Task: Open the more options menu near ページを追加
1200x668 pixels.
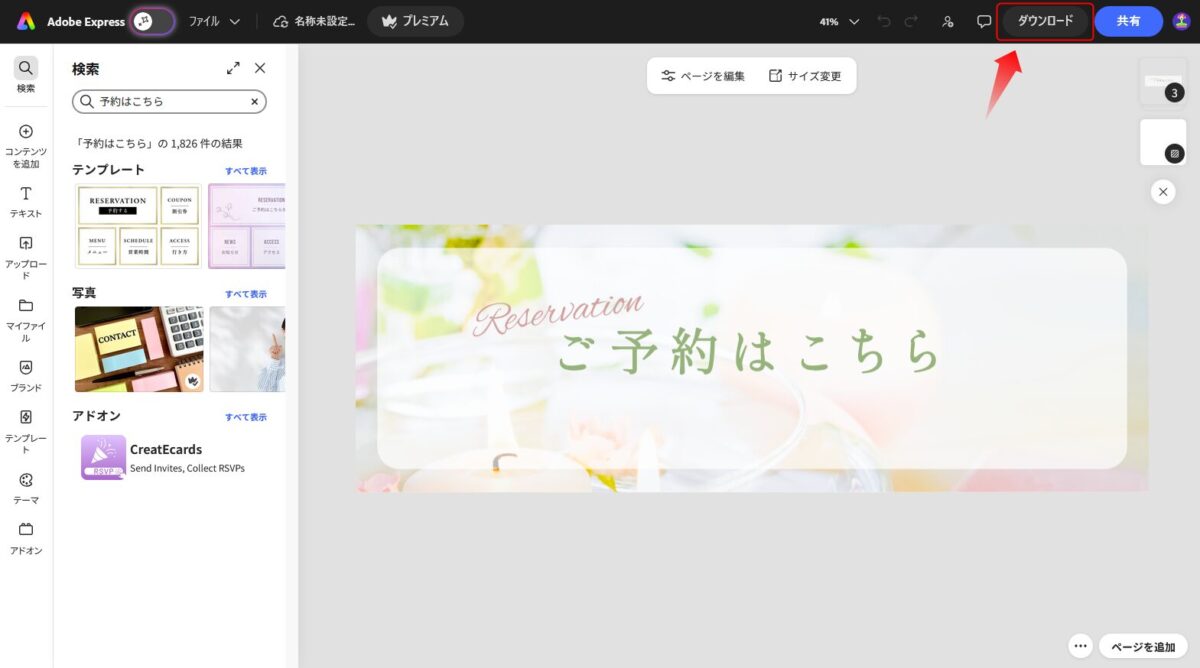Action: coord(1080,646)
